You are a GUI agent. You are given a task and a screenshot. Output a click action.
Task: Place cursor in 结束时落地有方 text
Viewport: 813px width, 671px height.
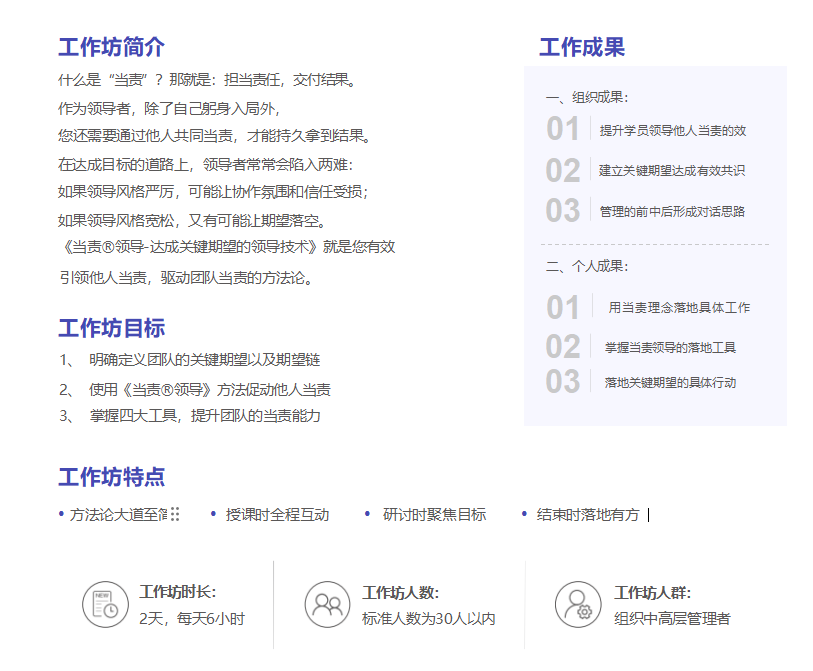pos(588,515)
